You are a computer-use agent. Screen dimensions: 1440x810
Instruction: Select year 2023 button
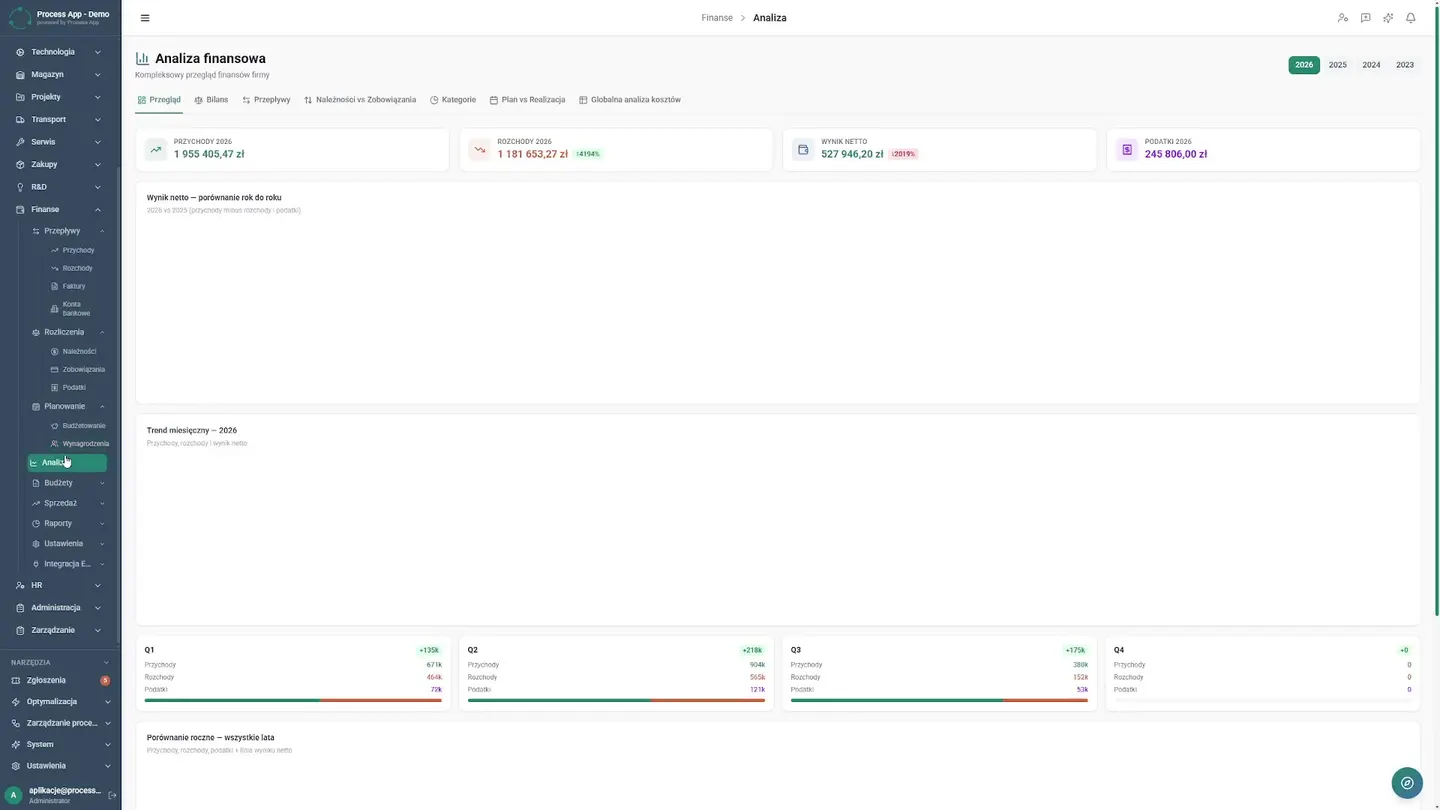pos(1405,65)
